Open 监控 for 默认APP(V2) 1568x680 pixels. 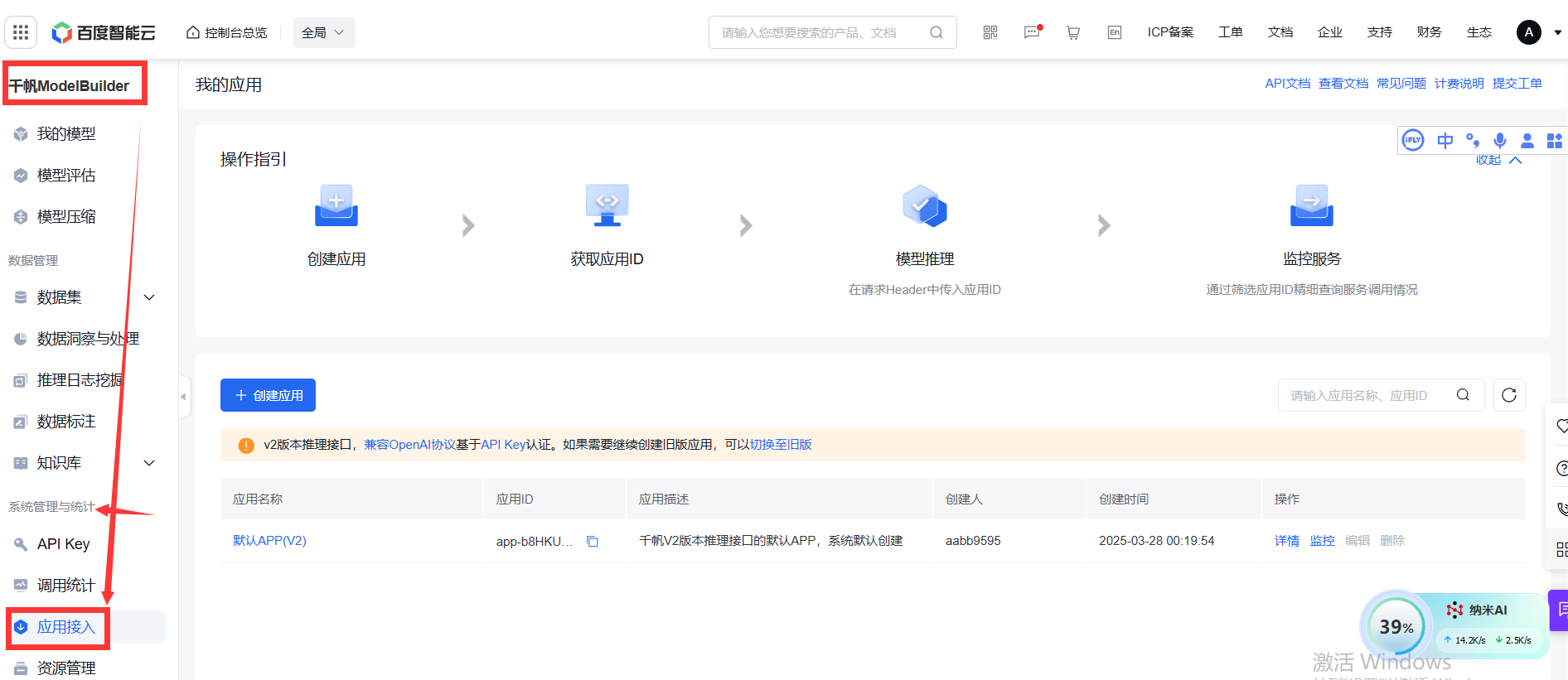[1322, 541]
